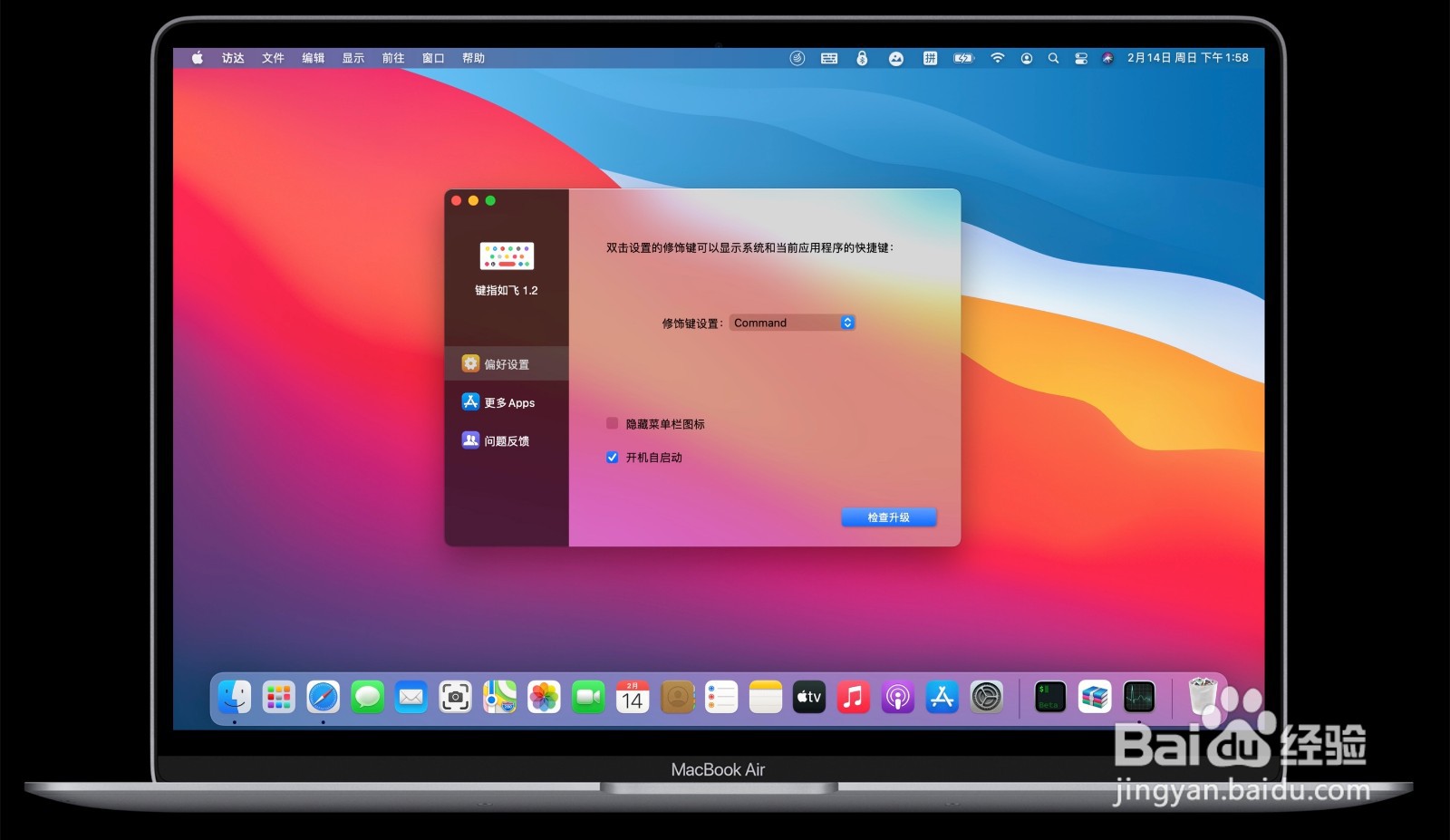Open FaceTime from the Dock
Image resolution: width=1450 pixels, height=840 pixels.
click(x=588, y=697)
